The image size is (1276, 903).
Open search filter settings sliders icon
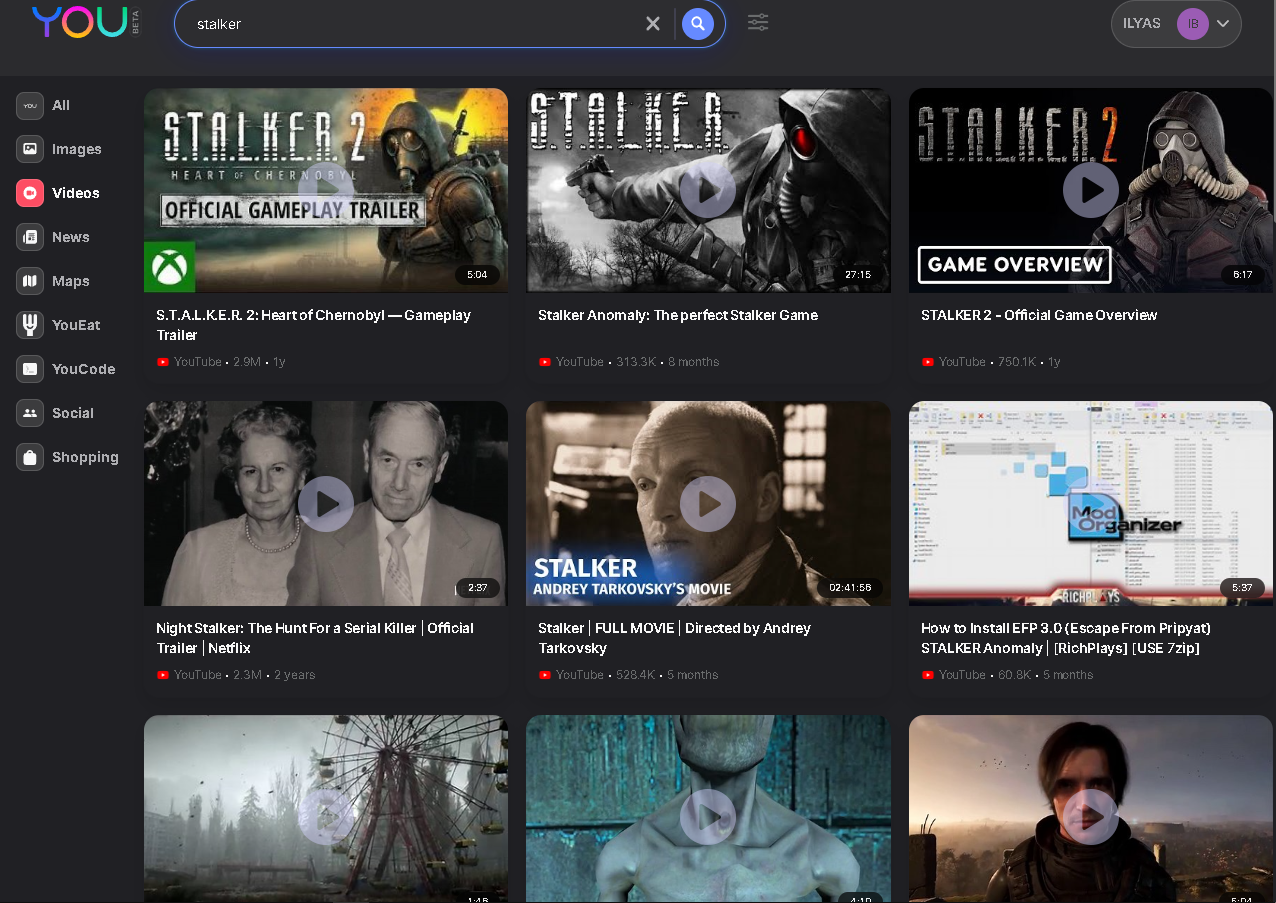pyautogui.click(x=758, y=22)
